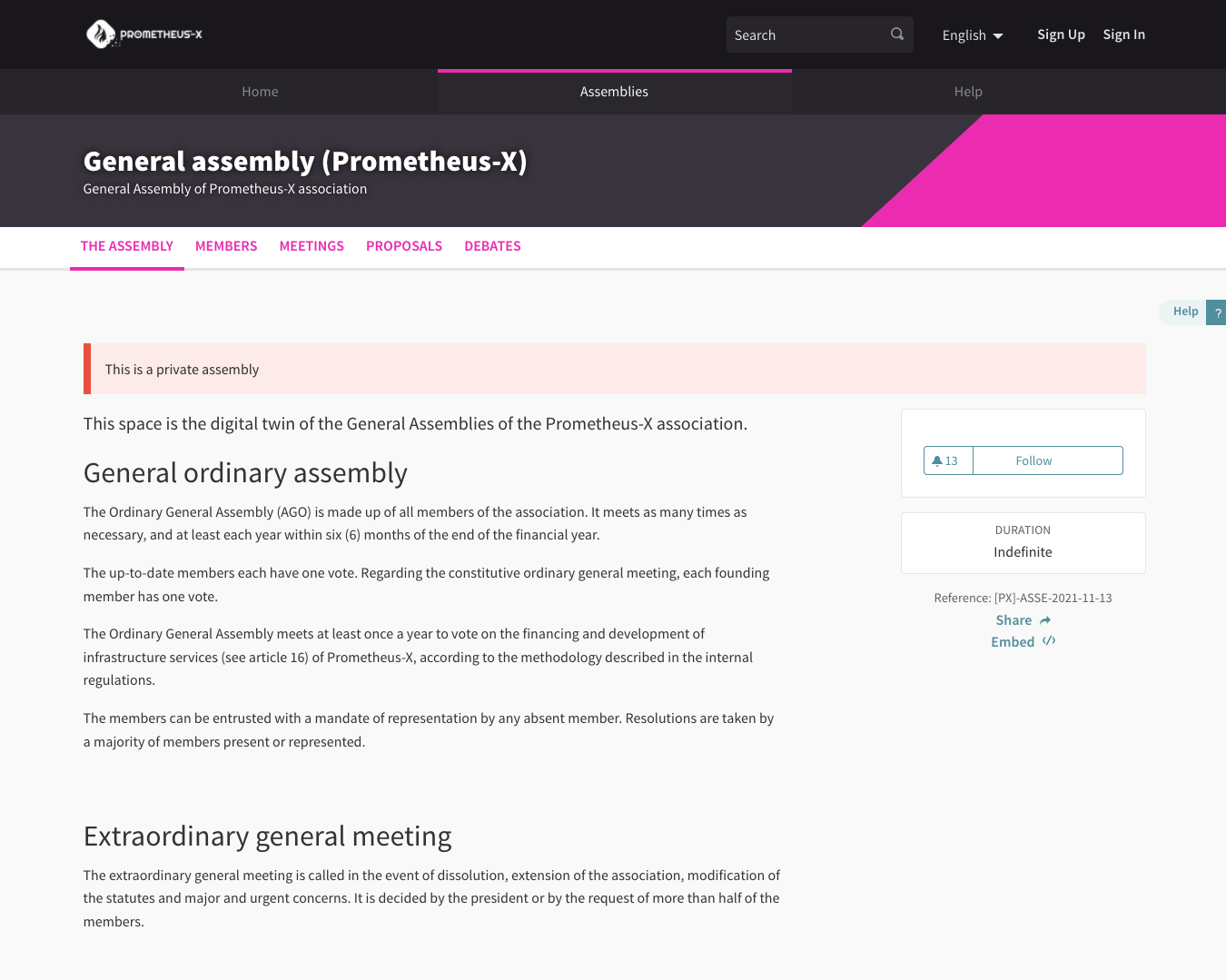The width and height of the screenshot is (1226, 980).
Task: Click the 'Indefinite' duration value
Action: click(x=1023, y=552)
